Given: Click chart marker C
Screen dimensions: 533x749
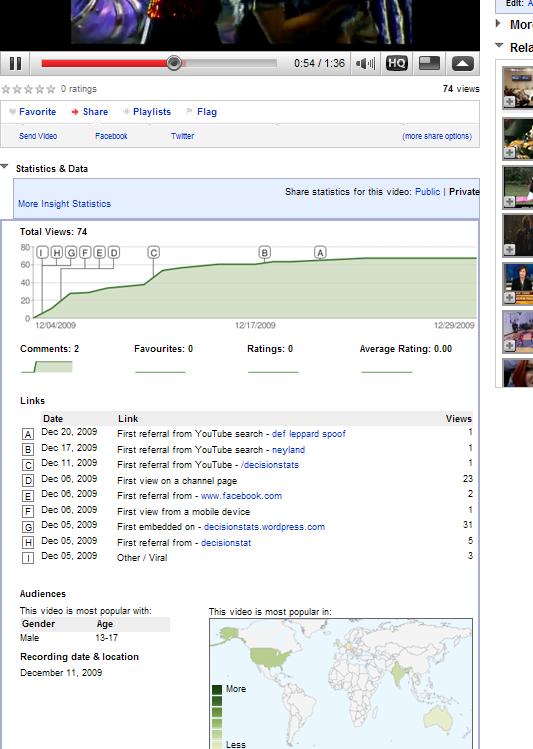Looking at the screenshot, I should [153, 253].
